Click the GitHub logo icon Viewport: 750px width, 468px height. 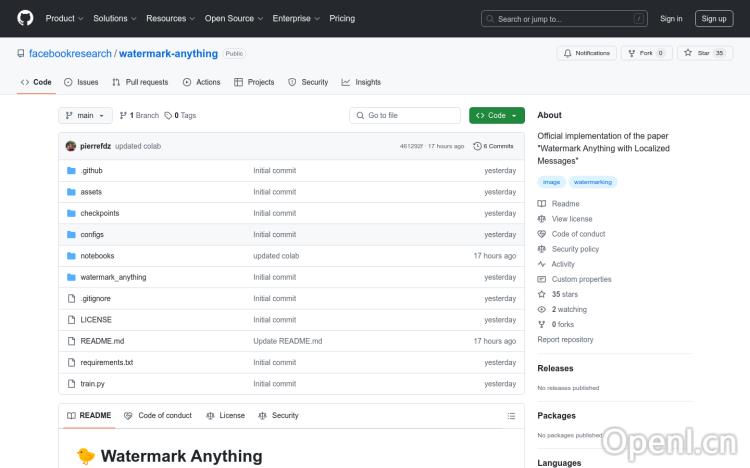click(x=25, y=18)
